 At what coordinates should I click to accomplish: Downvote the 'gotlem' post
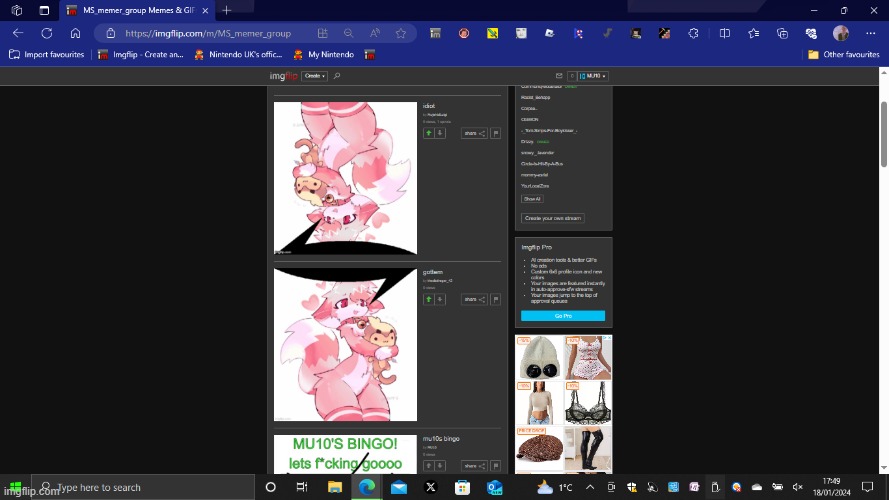(x=440, y=299)
